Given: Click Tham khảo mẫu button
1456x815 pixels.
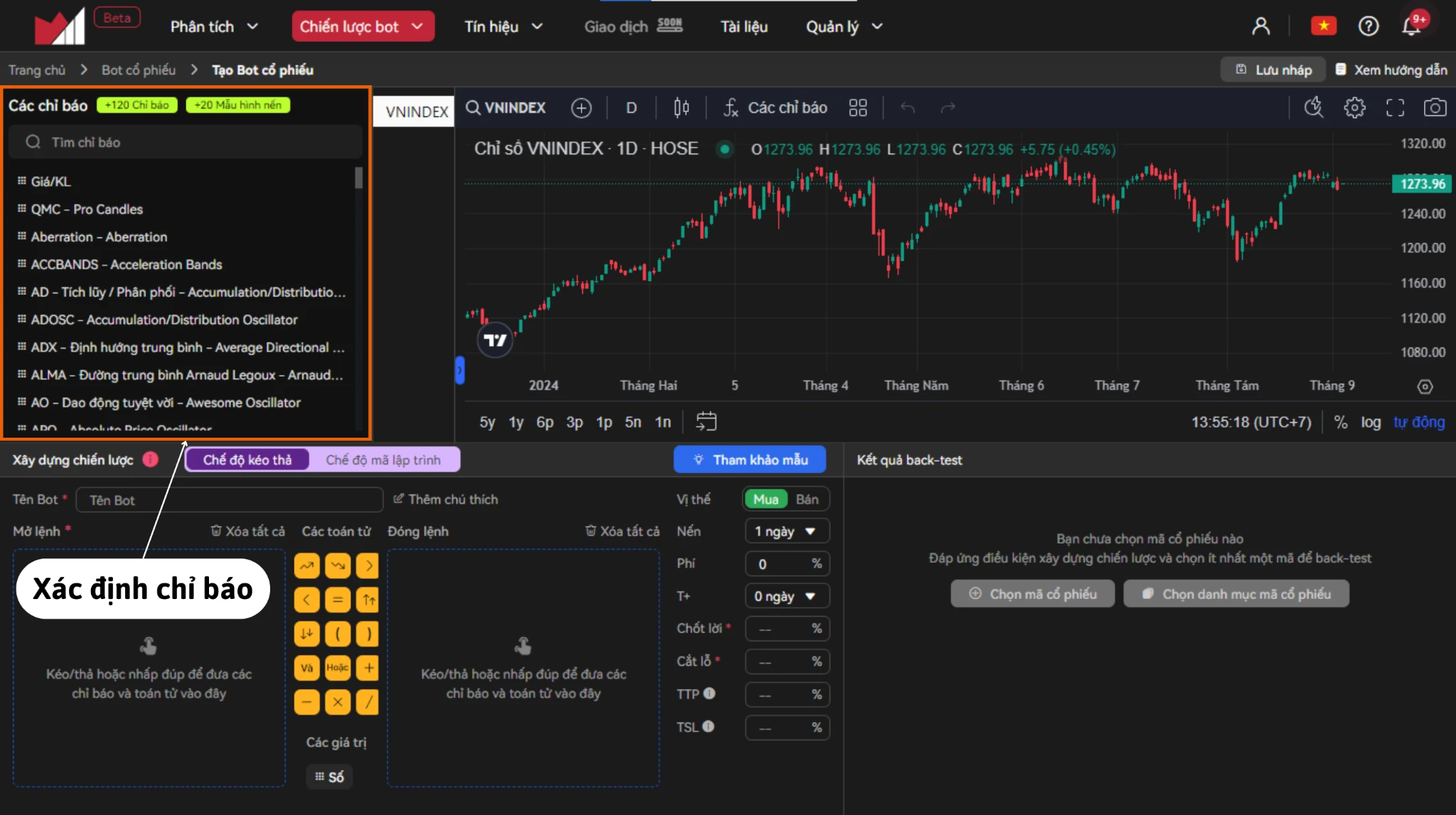Looking at the screenshot, I should click(750, 460).
